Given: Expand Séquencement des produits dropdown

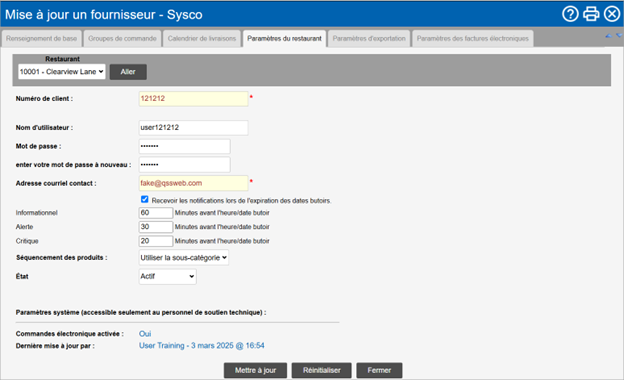Looking at the screenshot, I should click(x=183, y=257).
